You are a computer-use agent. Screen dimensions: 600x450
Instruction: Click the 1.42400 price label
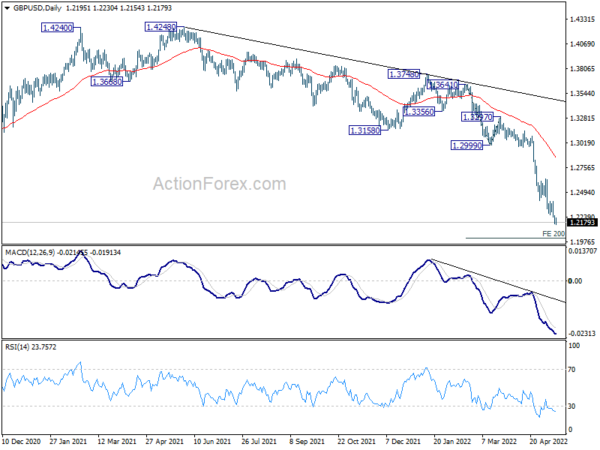58,29
